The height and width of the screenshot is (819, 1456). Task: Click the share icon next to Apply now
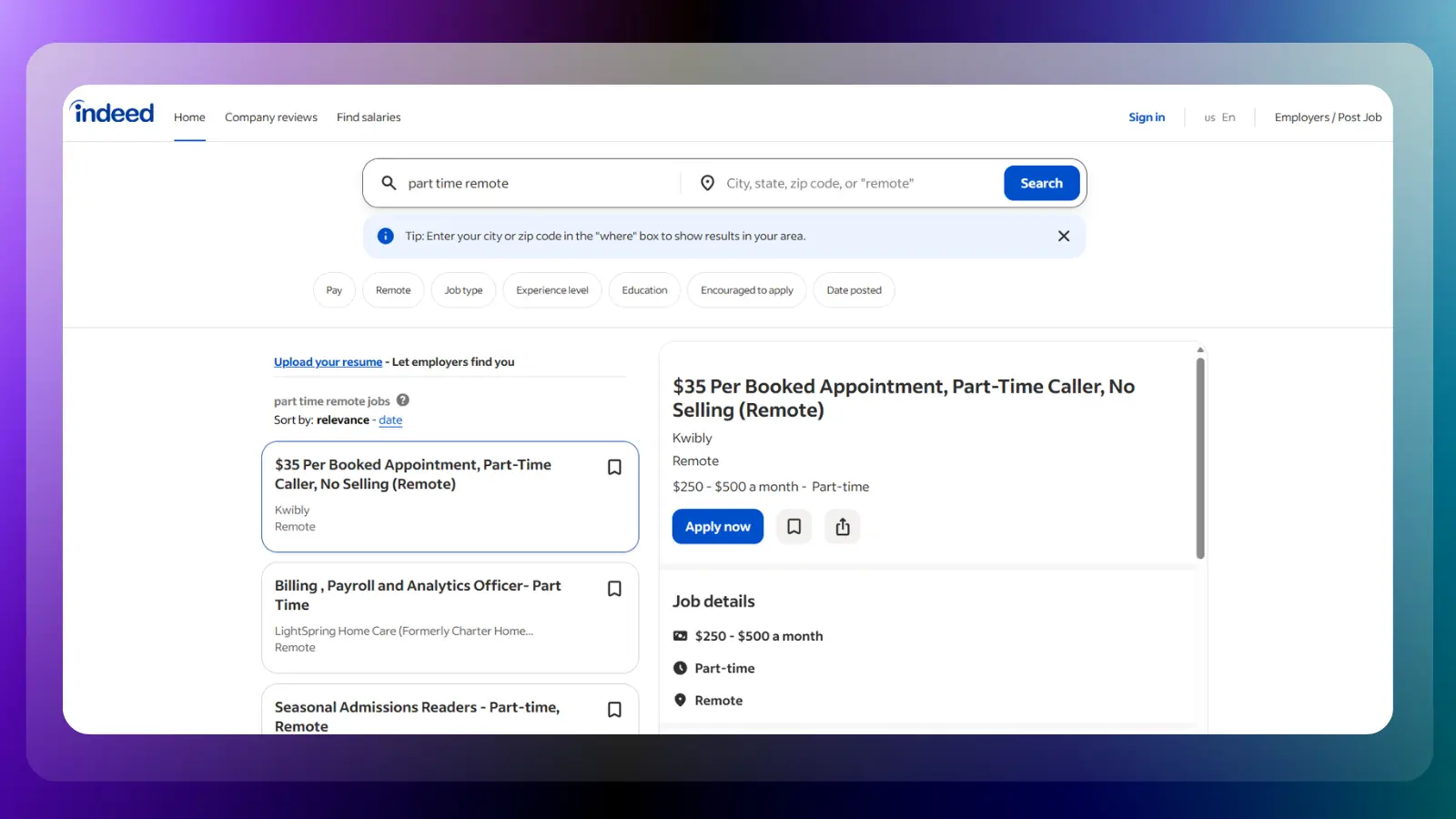(843, 526)
